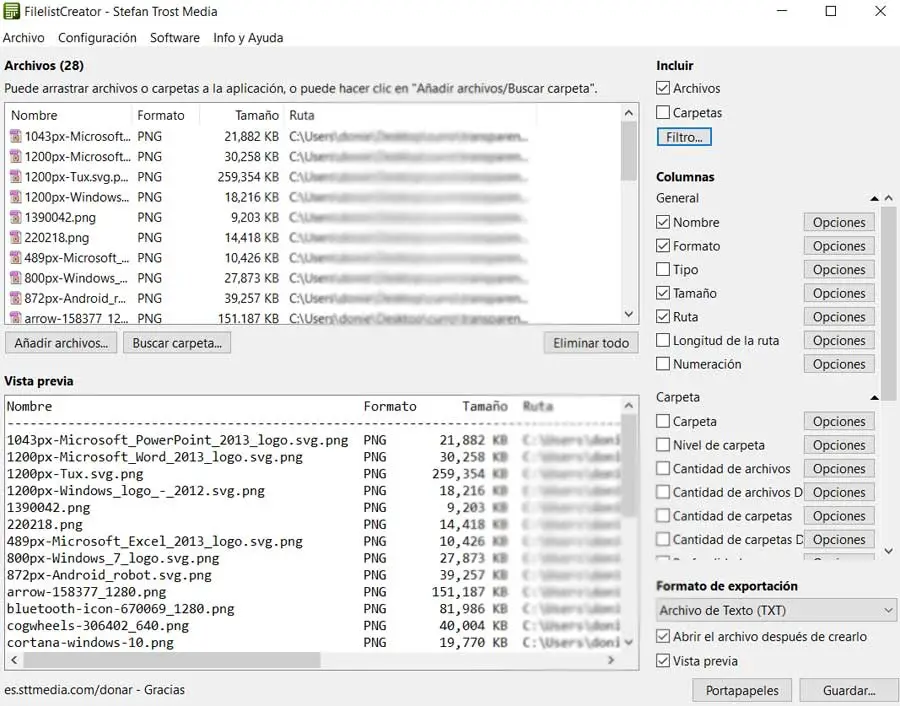Collapse the Carpeta columns section

click(x=874, y=397)
